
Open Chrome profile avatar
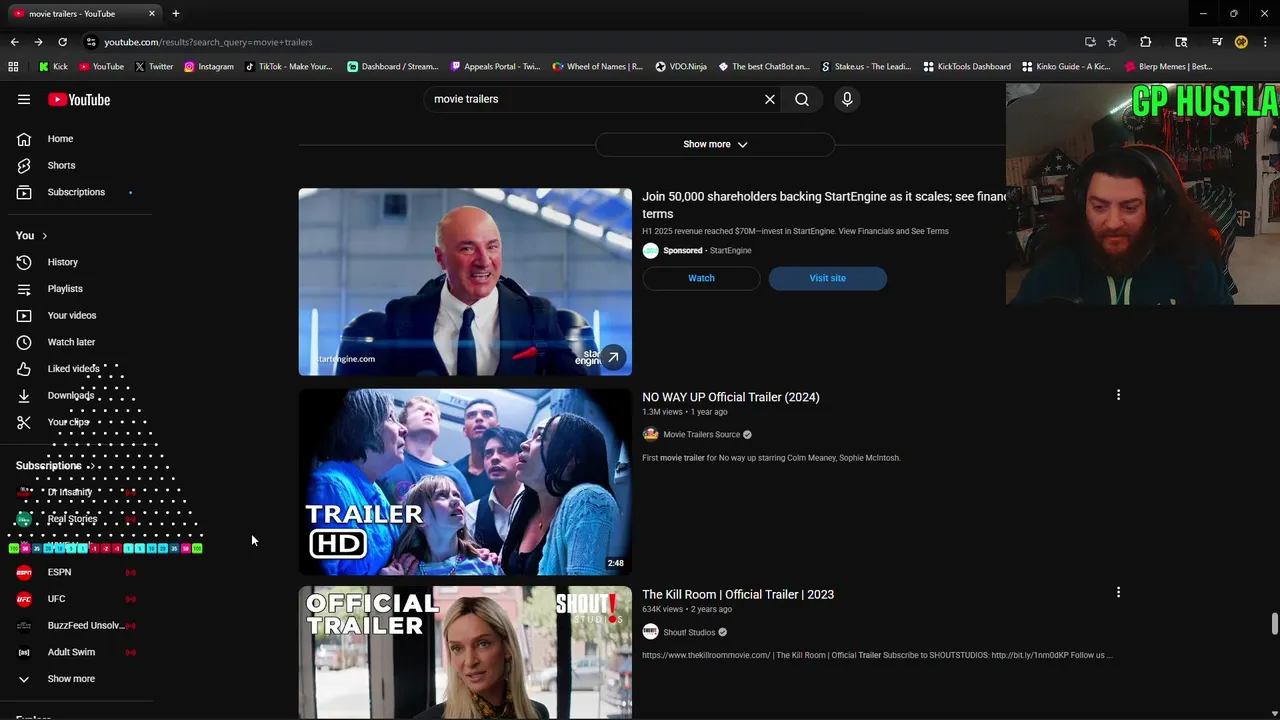(1241, 42)
